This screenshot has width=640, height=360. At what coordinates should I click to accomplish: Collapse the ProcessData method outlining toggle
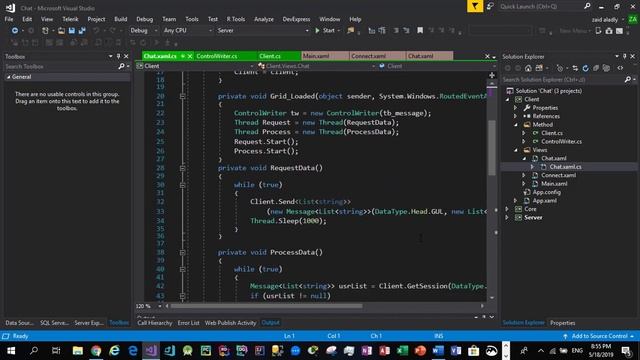(x=182, y=253)
